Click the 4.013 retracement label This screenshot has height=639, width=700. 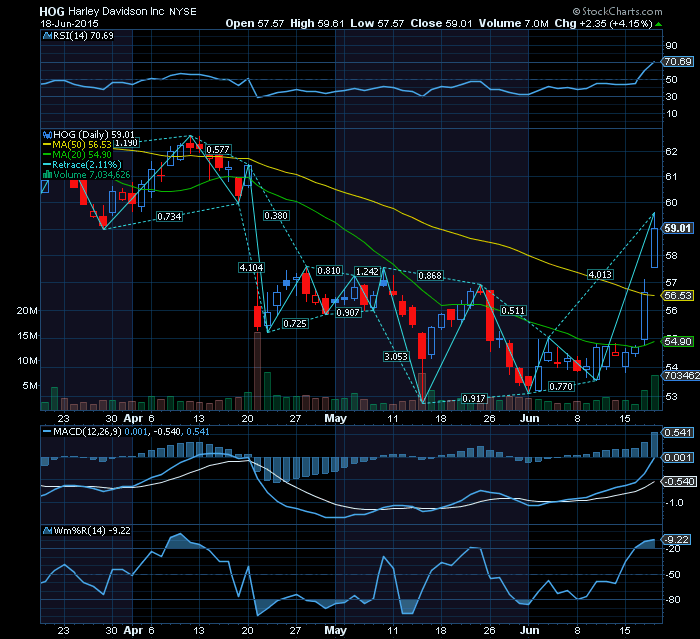coord(600,274)
